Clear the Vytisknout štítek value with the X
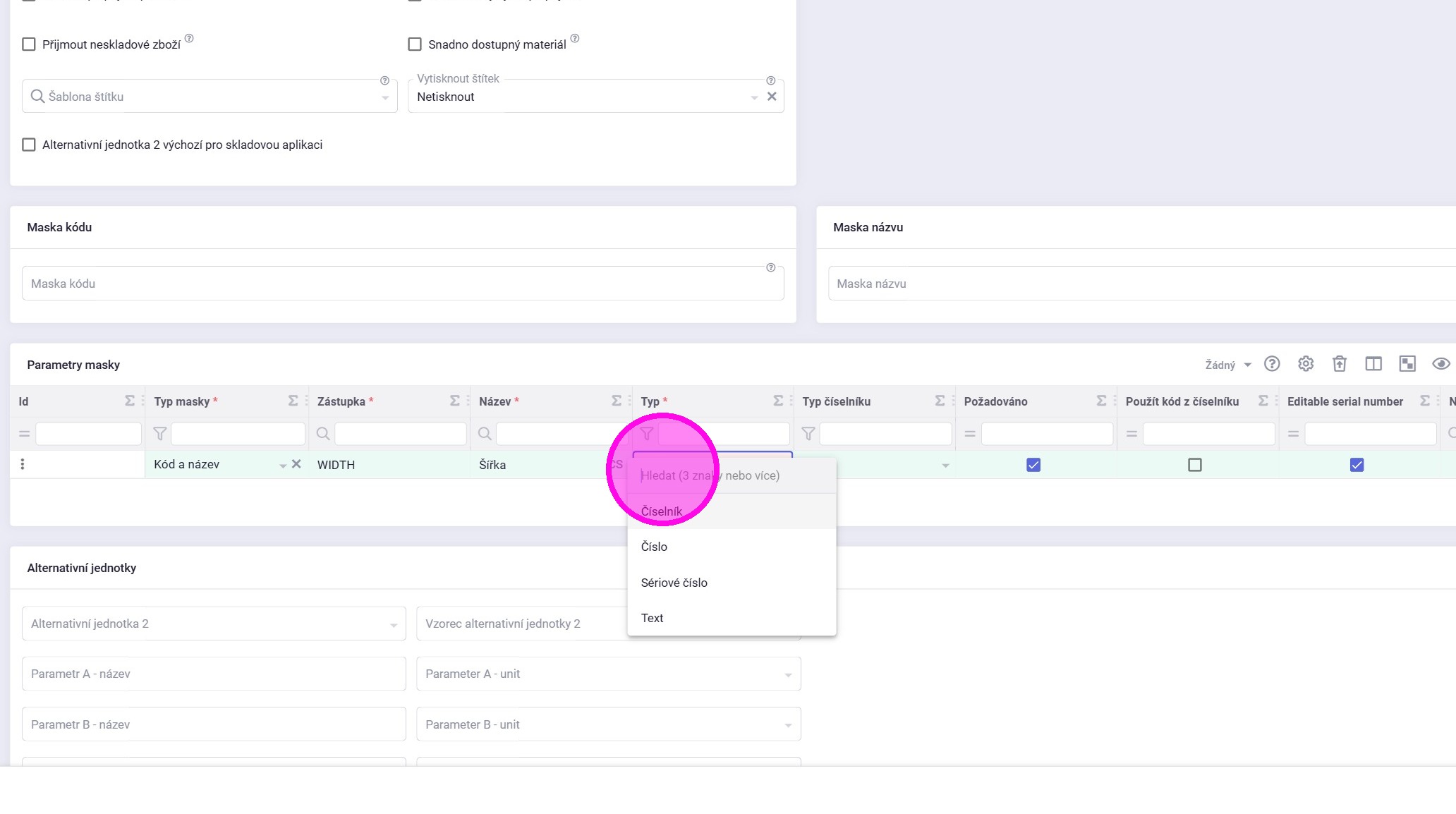The width and height of the screenshot is (1456, 814). pyautogui.click(x=772, y=97)
